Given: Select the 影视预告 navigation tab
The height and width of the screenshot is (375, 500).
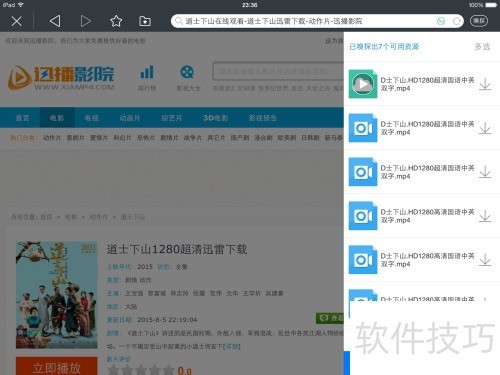Looking at the screenshot, I should pyautogui.click(x=263, y=118).
